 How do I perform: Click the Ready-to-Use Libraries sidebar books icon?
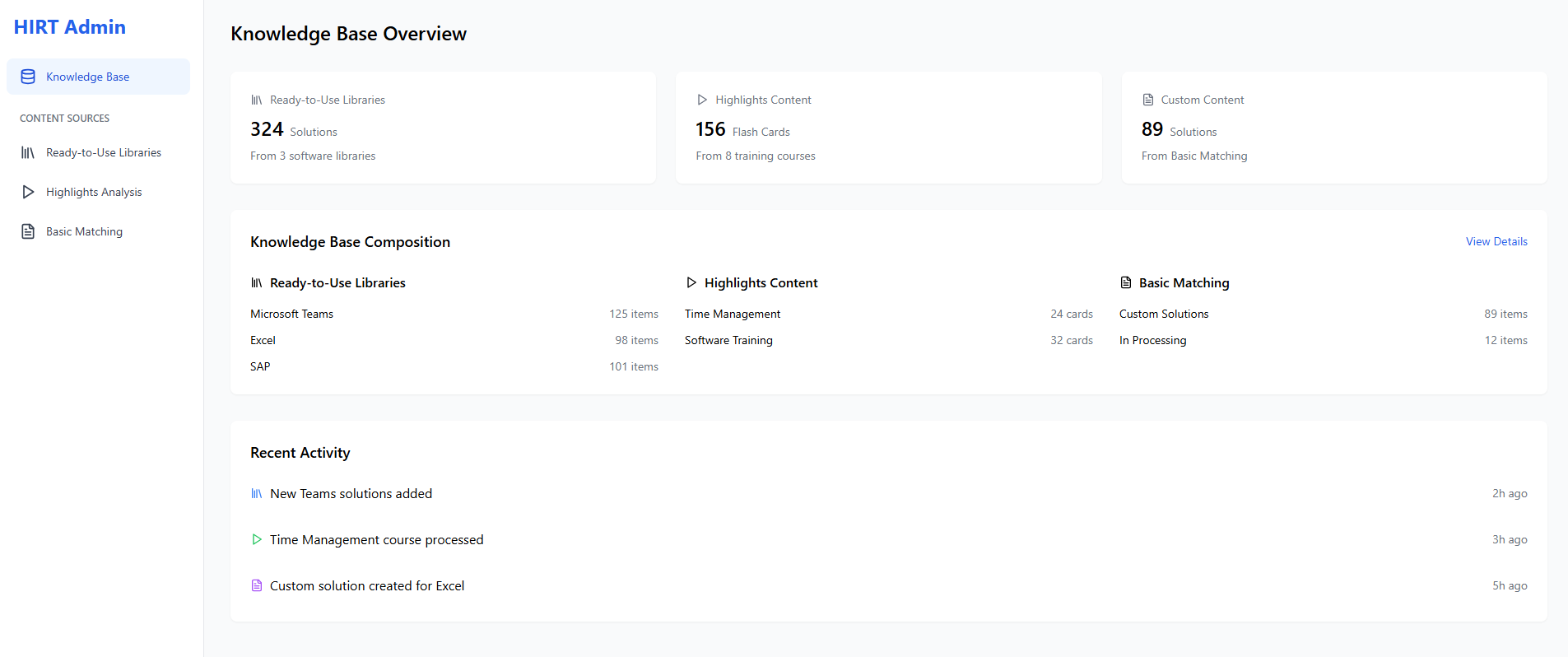click(x=28, y=152)
